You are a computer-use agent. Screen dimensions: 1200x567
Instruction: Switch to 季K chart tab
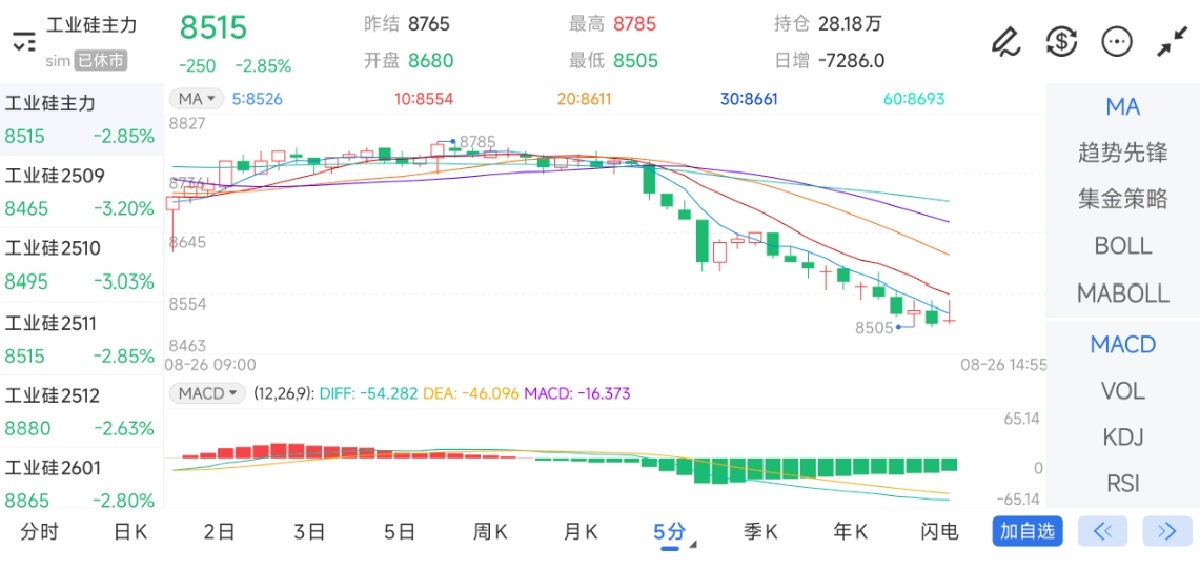pyautogui.click(x=760, y=532)
